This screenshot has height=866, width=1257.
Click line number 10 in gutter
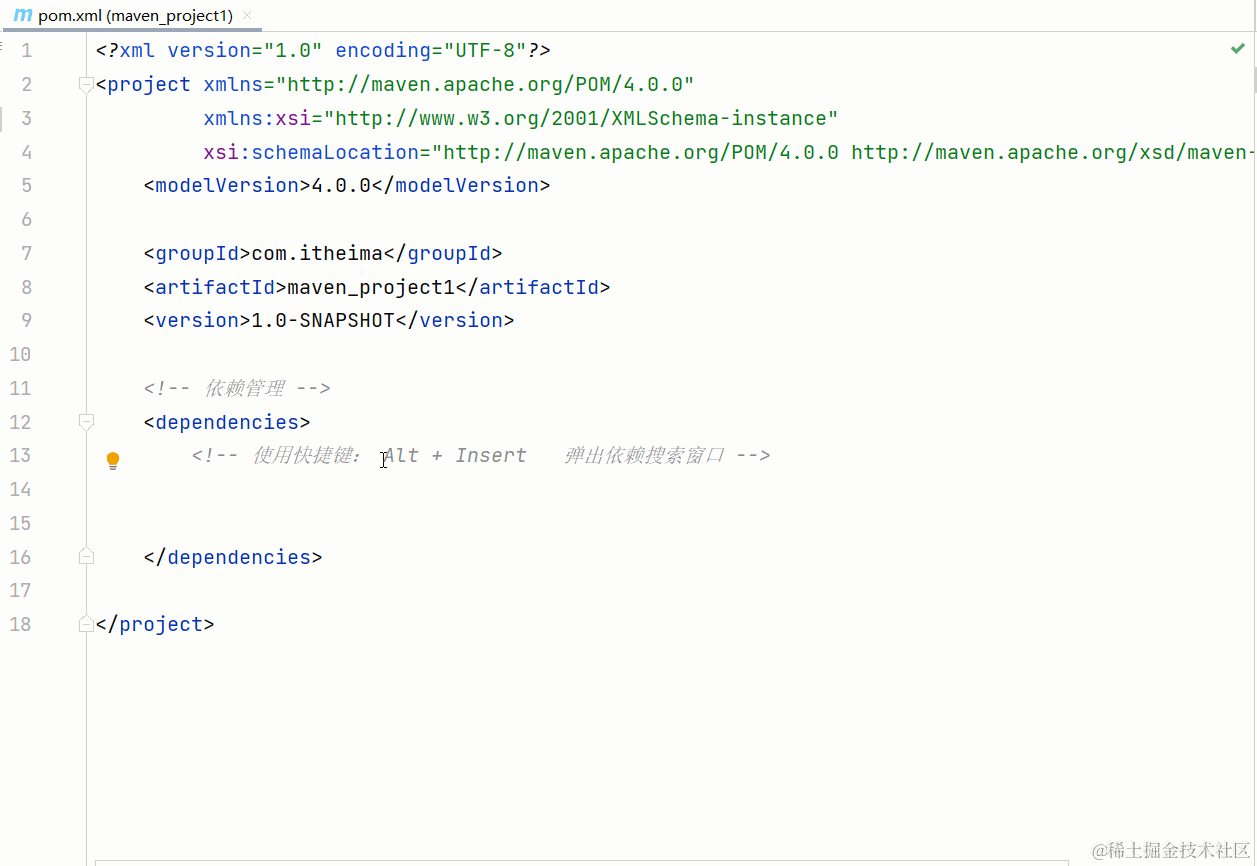(20, 354)
